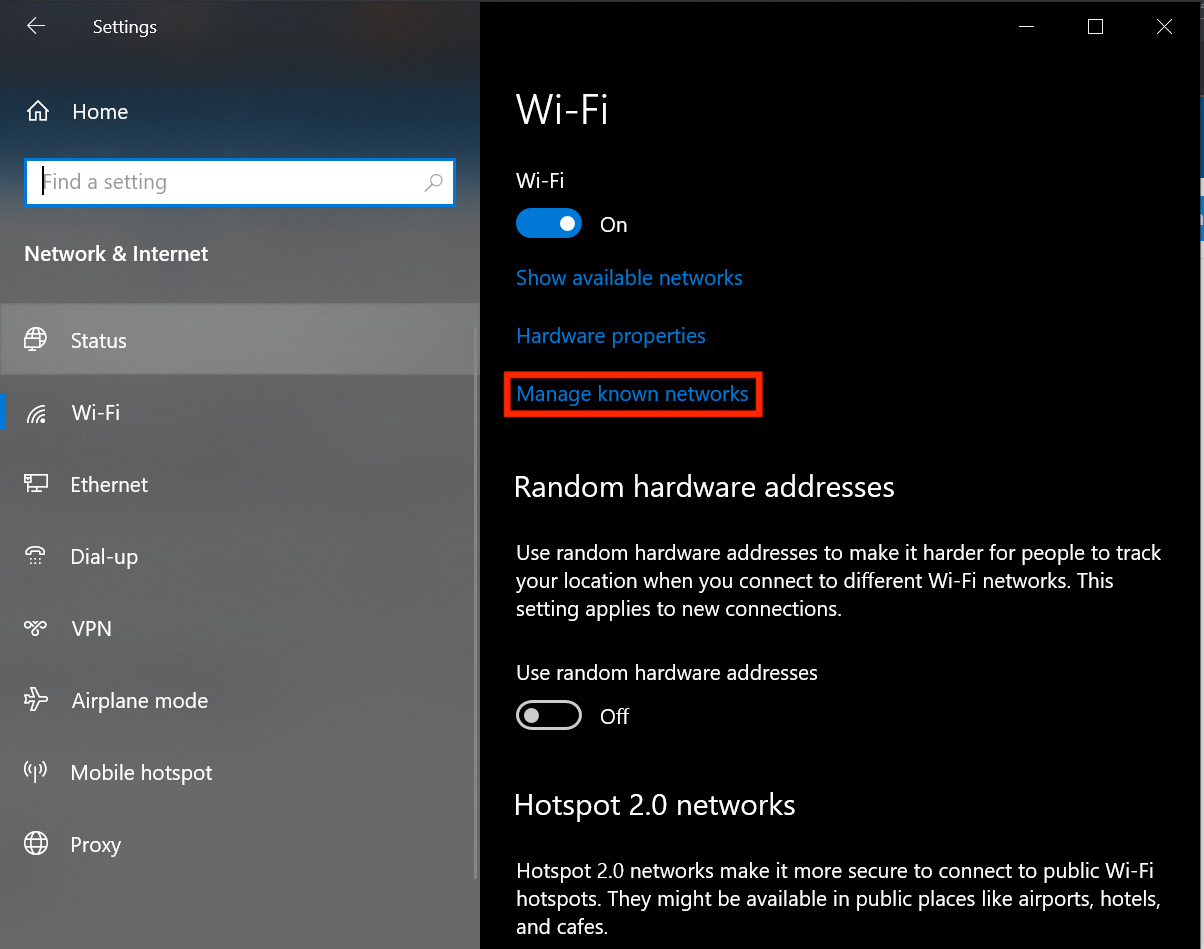
Task: Select the Wi-Fi signal icon in sidebar
Action: tap(36, 413)
